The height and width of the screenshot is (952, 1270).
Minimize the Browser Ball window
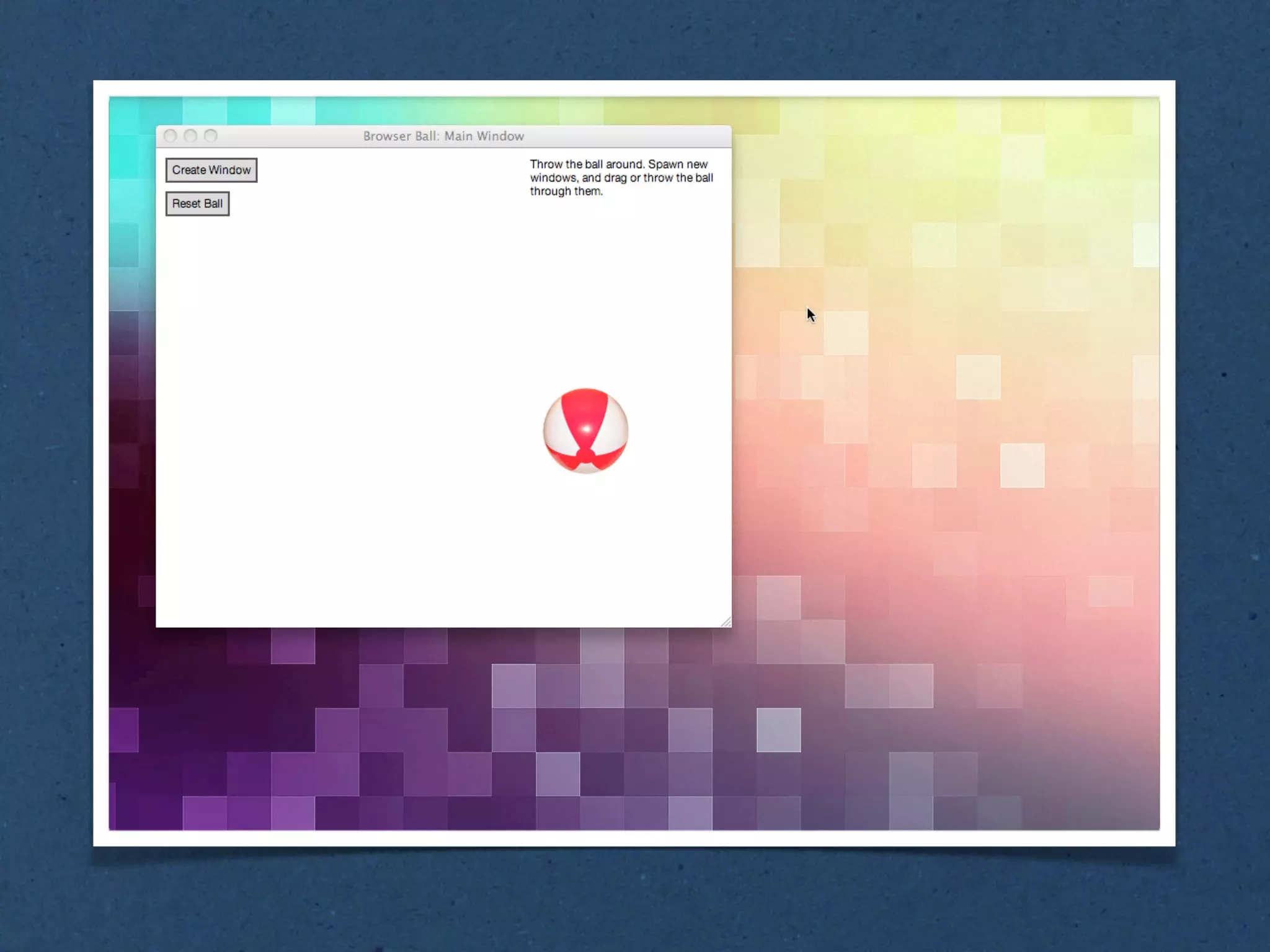click(190, 136)
